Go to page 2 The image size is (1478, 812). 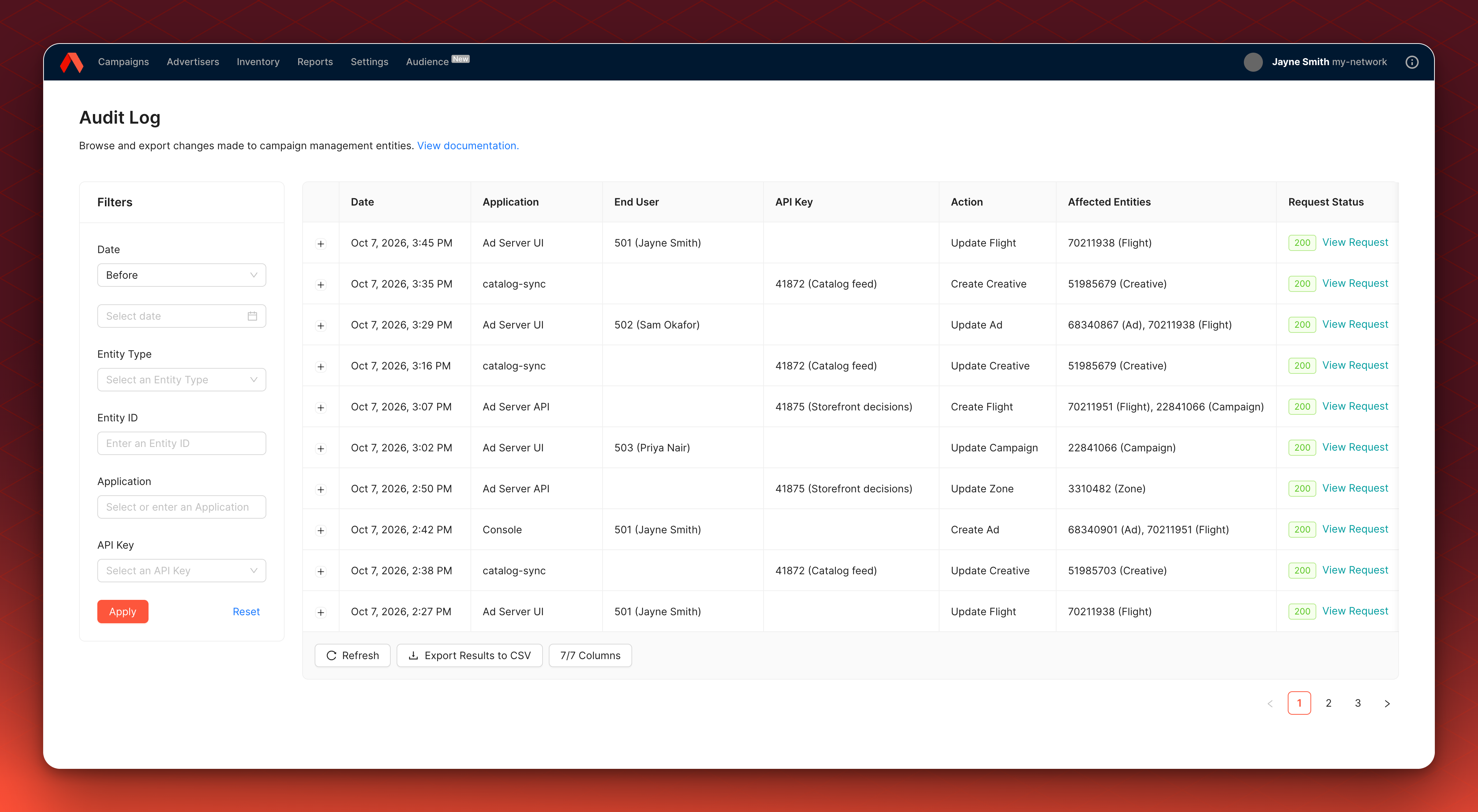[1329, 703]
